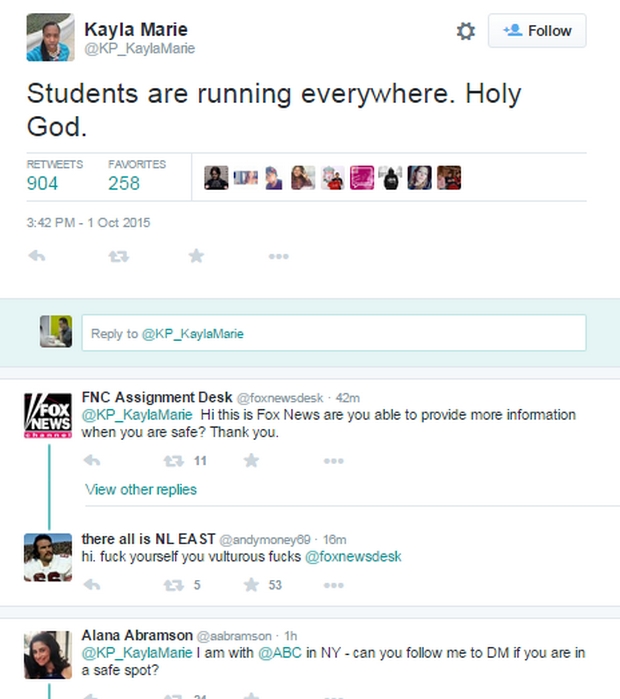Favorite the main tweet with the star
The height and width of the screenshot is (699, 620).
pyautogui.click(x=196, y=256)
